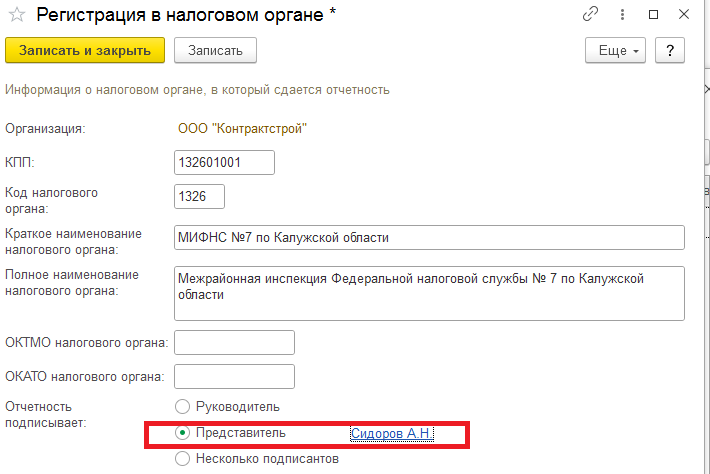Expand the Еще dropdown menu
The width and height of the screenshot is (710, 474).
click(x=615, y=50)
